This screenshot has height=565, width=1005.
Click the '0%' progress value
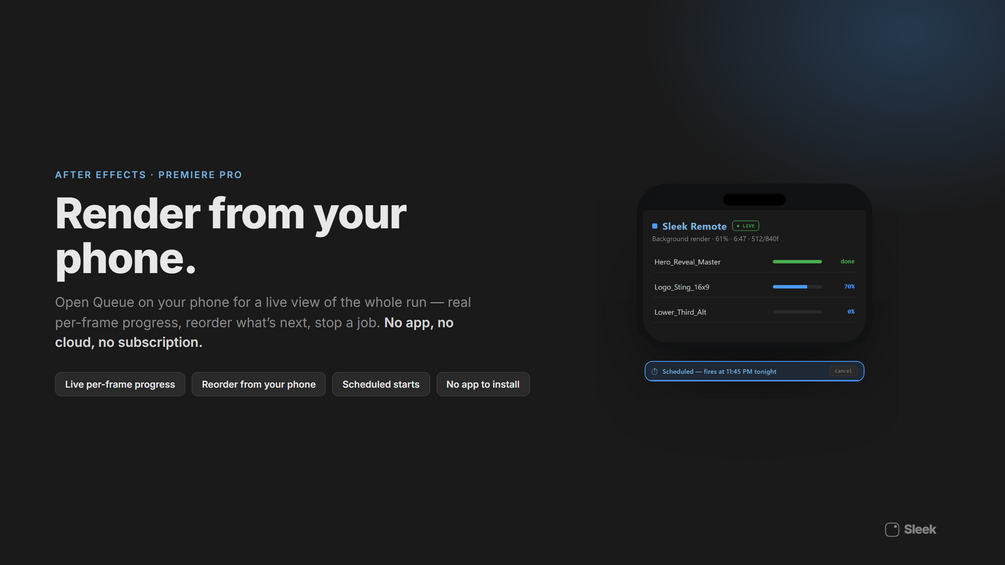click(851, 312)
